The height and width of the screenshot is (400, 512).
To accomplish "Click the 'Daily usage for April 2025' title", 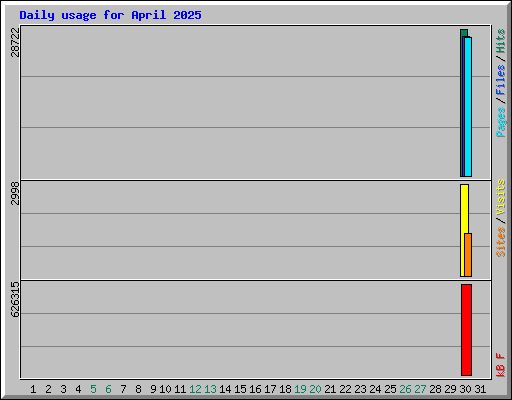I will click(x=110, y=15).
